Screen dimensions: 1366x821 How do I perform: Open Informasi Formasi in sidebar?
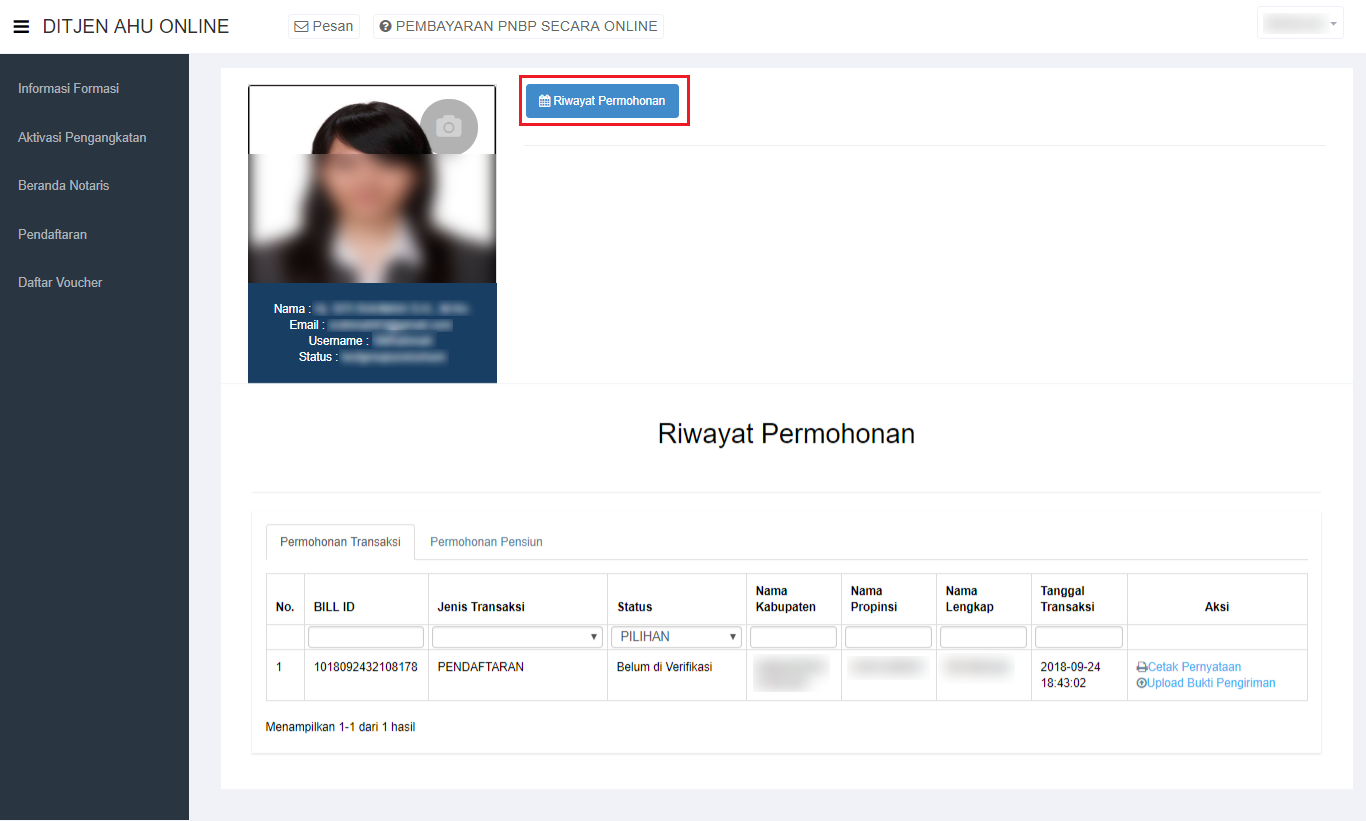point(68,89)
